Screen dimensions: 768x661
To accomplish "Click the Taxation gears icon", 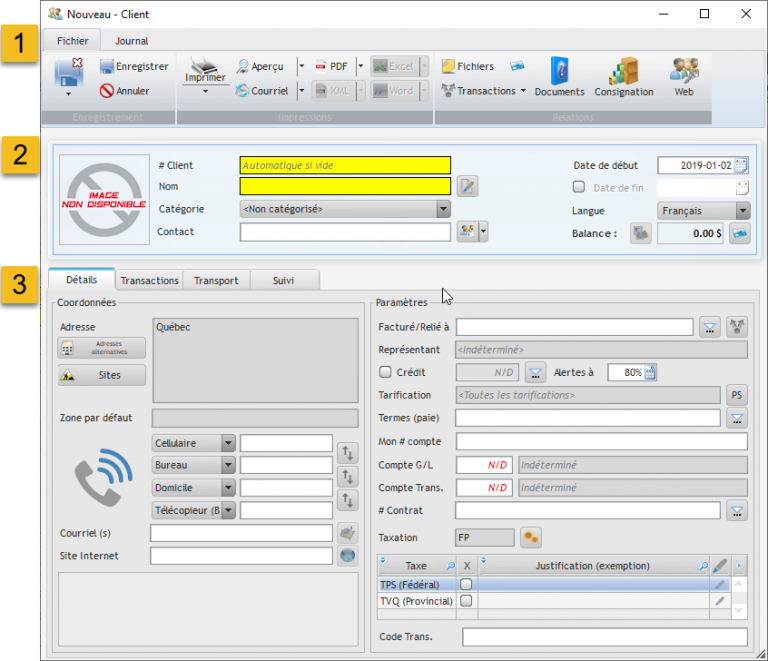I will click(531, 538).
